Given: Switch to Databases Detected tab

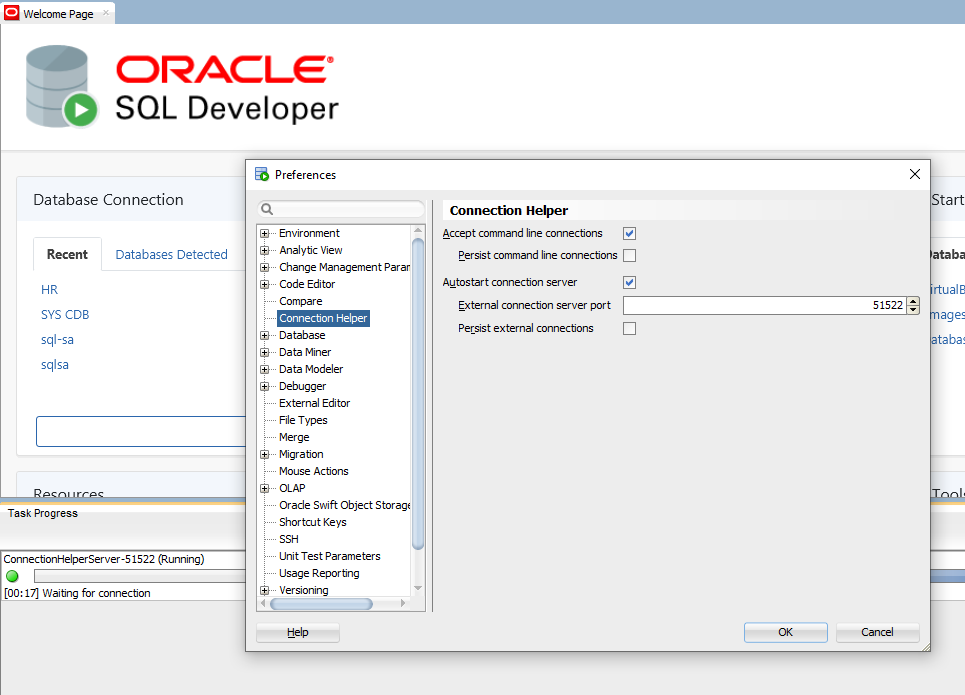Looking at the screenshot, I should click(x=171, y=254).
